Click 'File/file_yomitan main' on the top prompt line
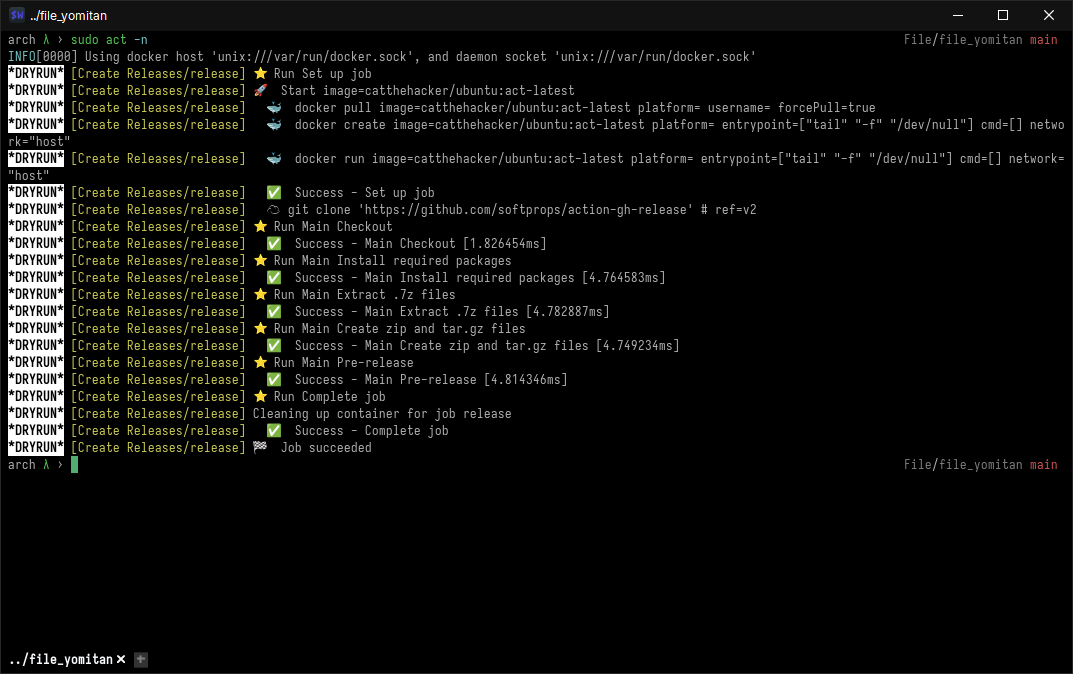The width and height of the screenshot is (1073, 674). [980, 40]
